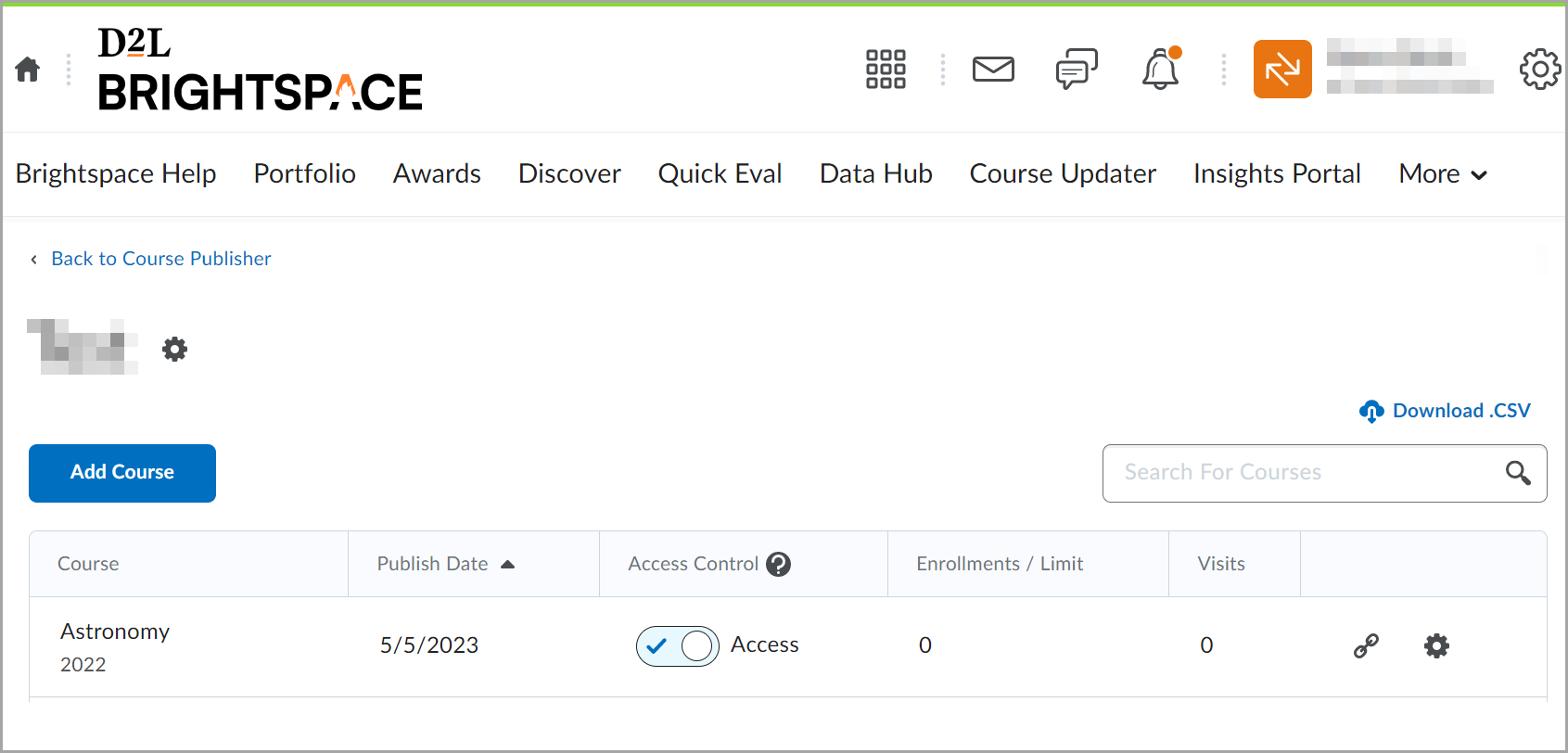Open Insights Portal nav item
Viewport: 1568px width, 753px height.
point(1277,173)
